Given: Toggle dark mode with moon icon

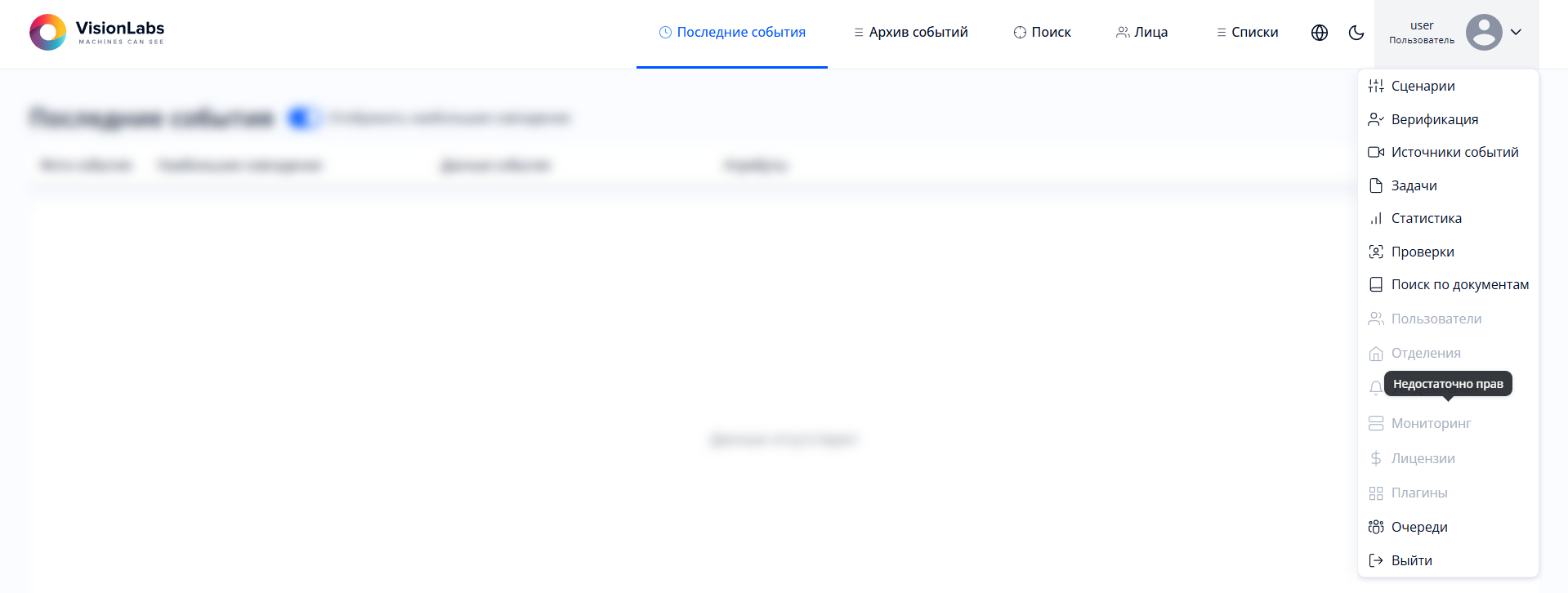Looking at the screenshot, I should pyautogui.click(x=1356, y=33).
